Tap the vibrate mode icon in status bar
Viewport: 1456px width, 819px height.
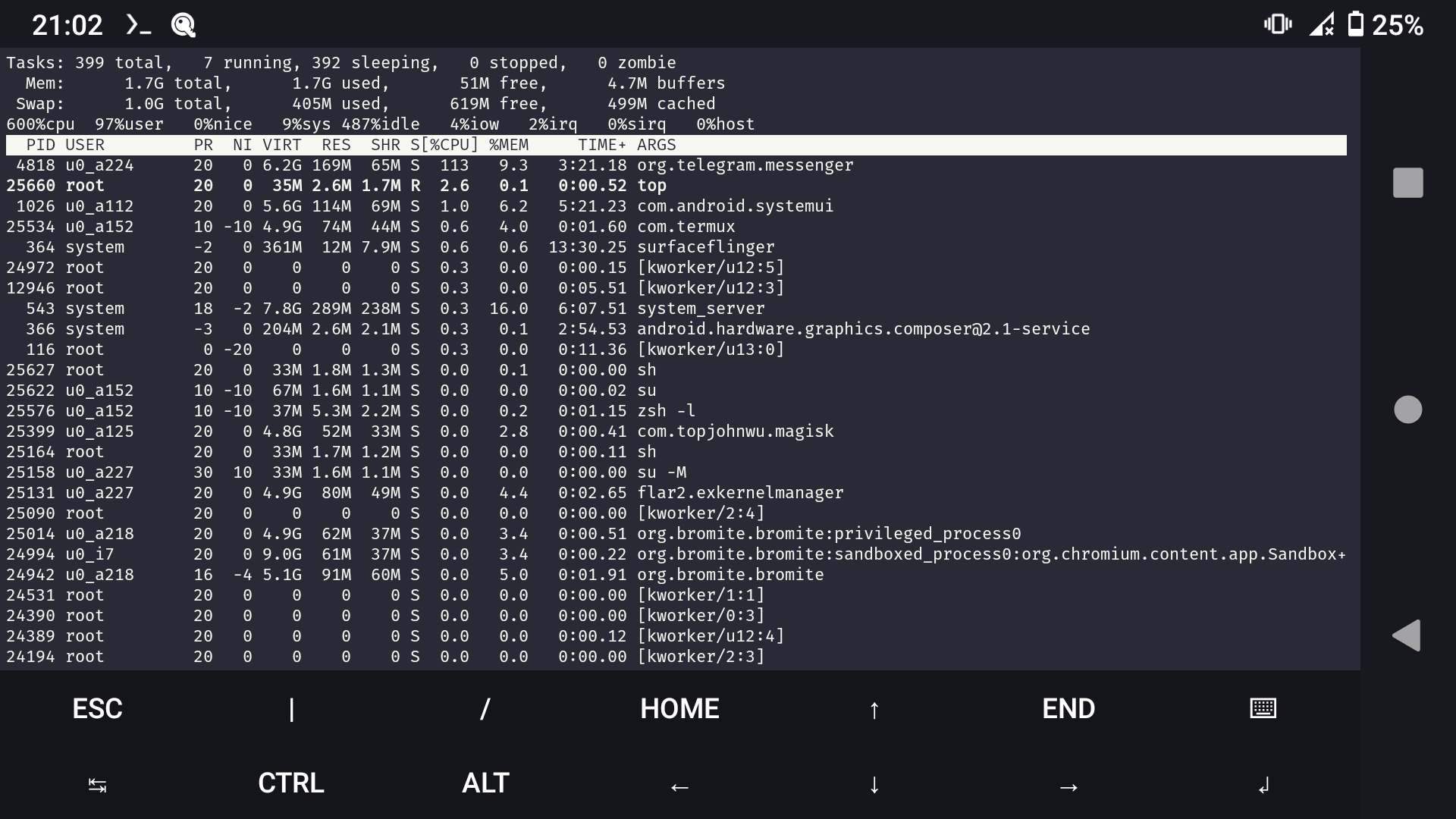pyautogui.click(x=1279, y=24)
